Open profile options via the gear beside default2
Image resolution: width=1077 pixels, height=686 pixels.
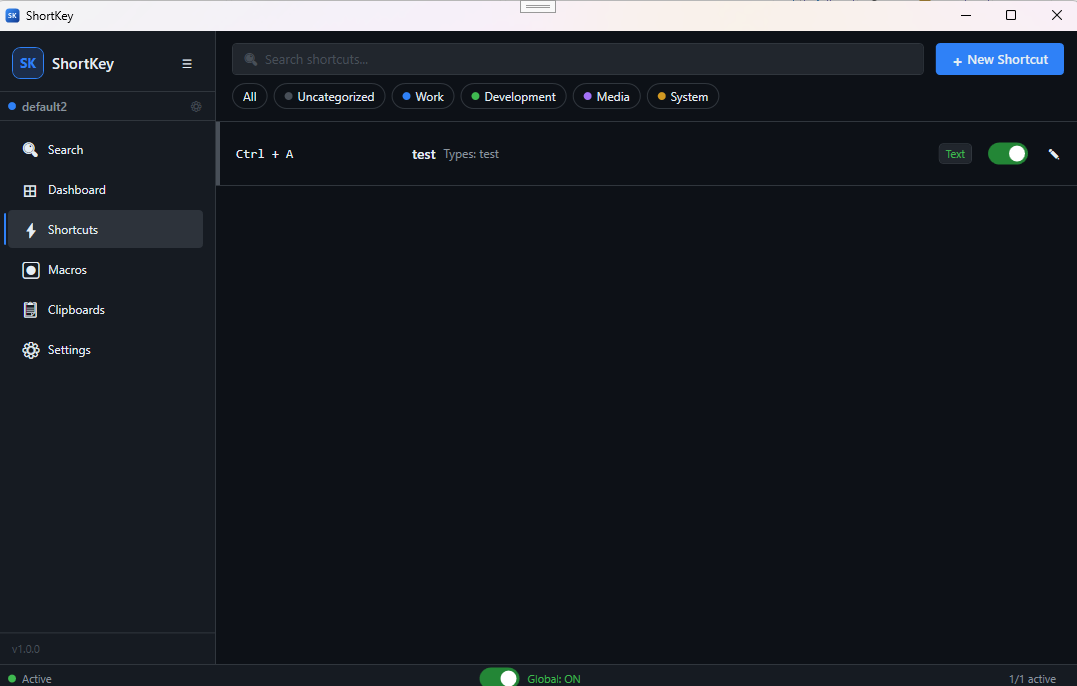pyautogui.click(x=196, y=106)
